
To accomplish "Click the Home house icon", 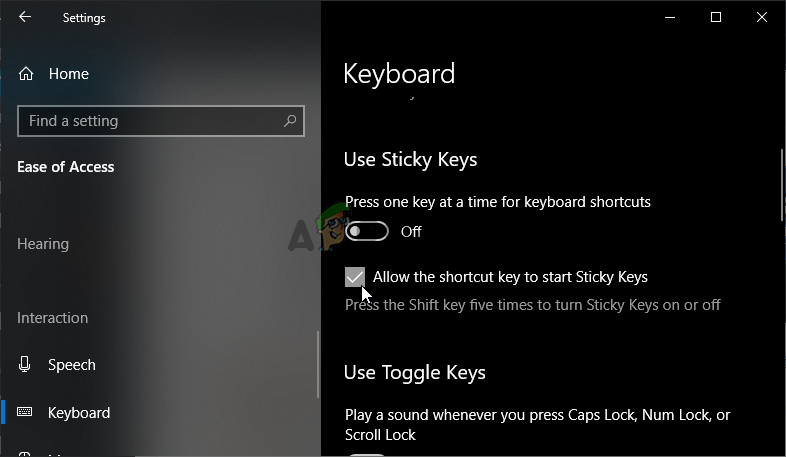I will [x=26, y=74].
